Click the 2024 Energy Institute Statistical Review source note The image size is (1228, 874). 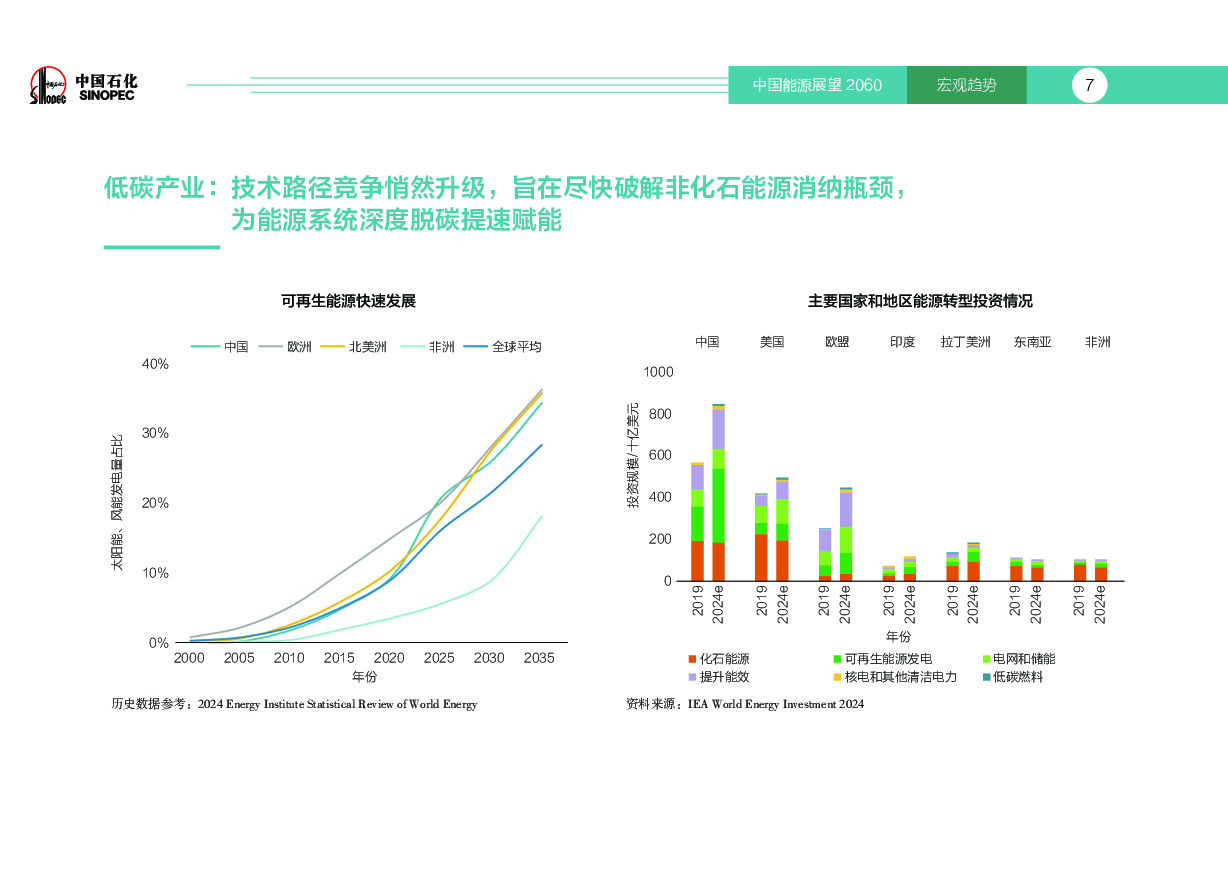point(337,704)
